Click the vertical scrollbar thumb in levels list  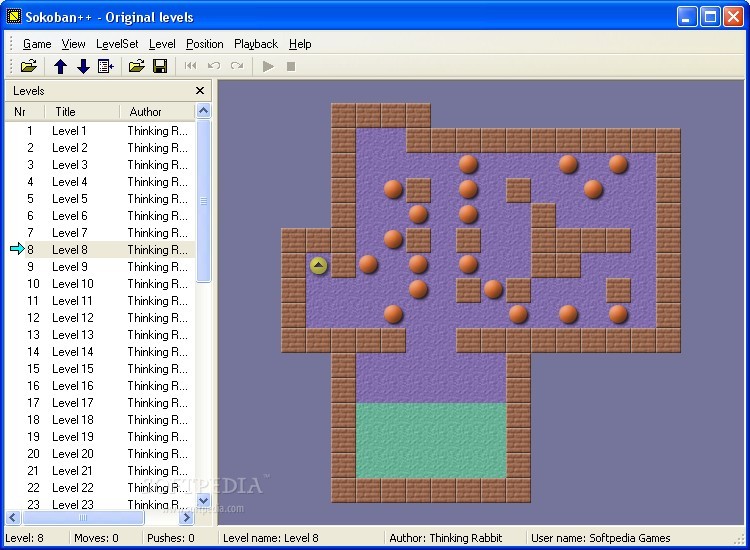click(203, 201)
